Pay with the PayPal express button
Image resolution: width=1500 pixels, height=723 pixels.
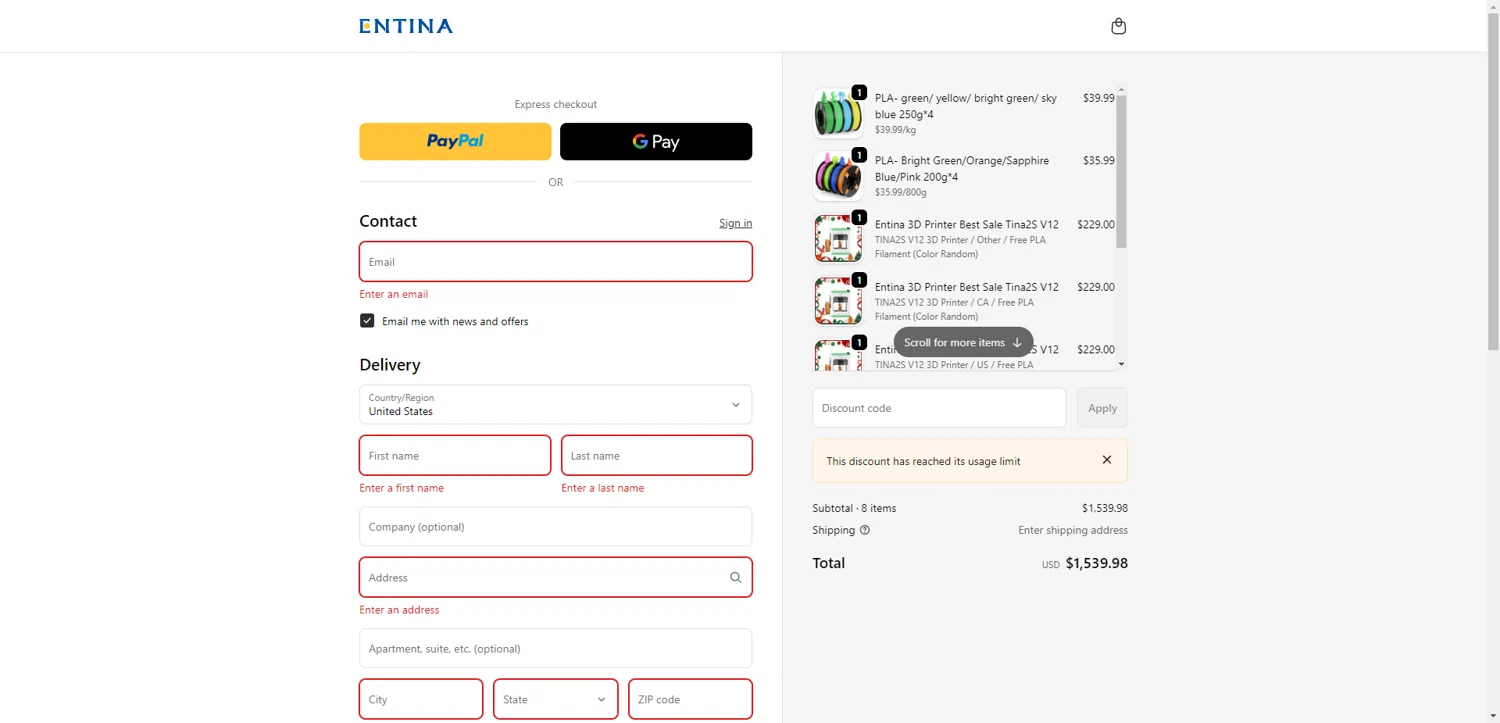(455, 141)
